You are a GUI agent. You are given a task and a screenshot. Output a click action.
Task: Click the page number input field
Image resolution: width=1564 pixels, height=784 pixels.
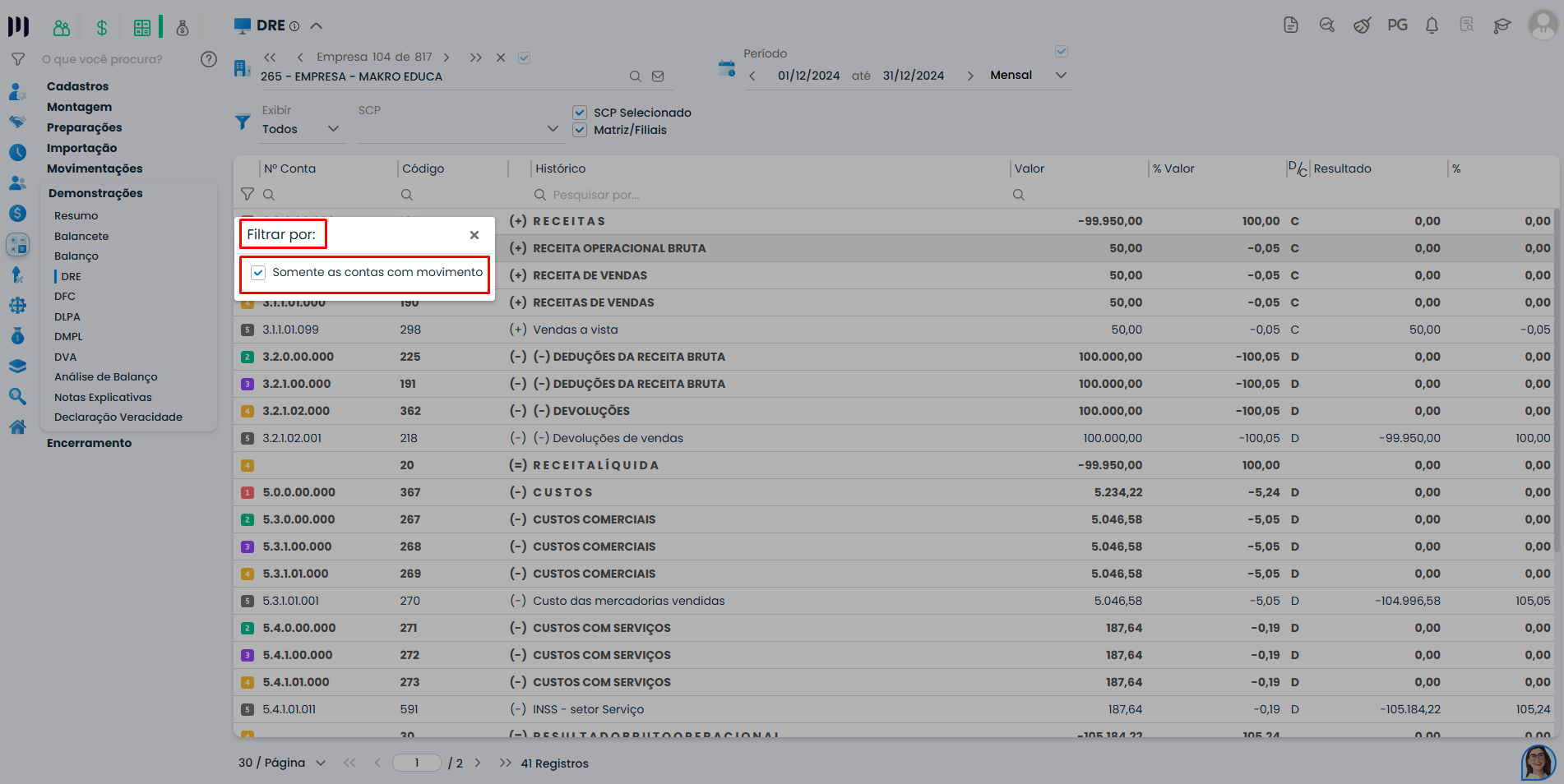point(417,763)
